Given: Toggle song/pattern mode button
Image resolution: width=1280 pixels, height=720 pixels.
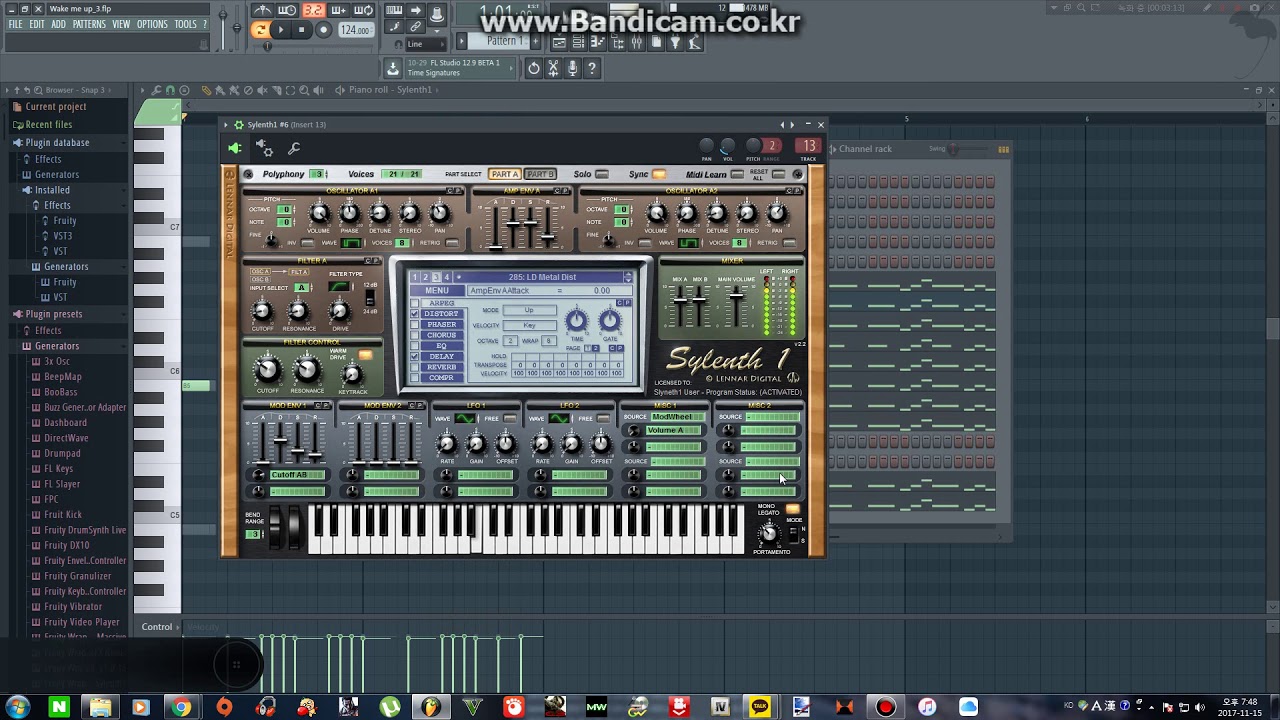Looking at the screenshot, I should pyautogui.click(x=260, y=30).
